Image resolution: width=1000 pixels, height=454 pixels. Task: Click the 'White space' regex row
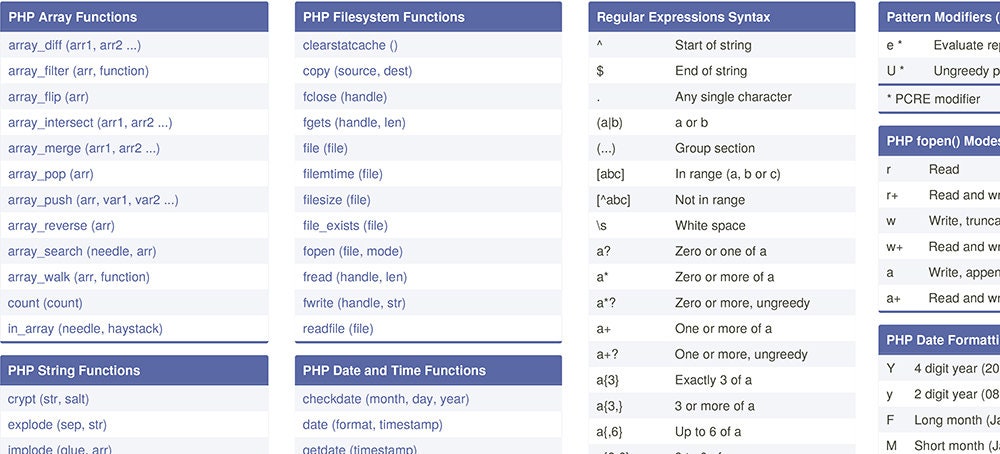click(x=722, y=226)
